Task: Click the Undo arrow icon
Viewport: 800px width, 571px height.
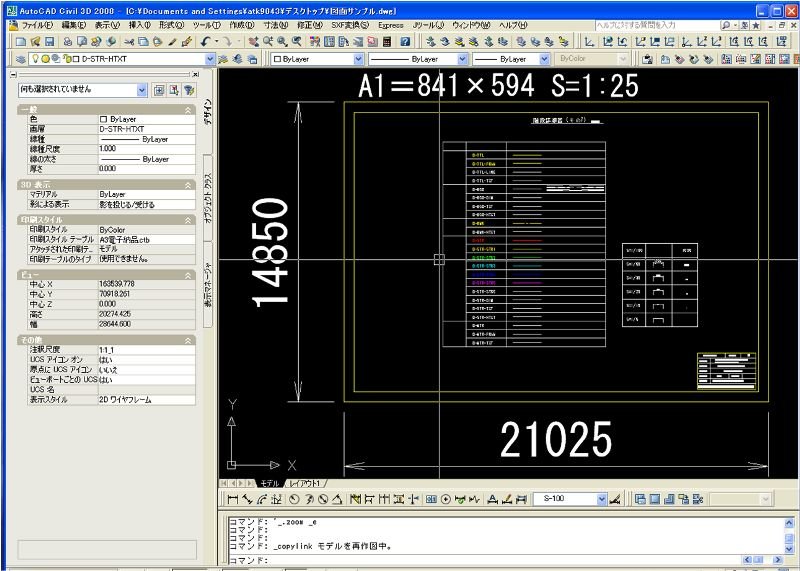Action: coord(205,42)
